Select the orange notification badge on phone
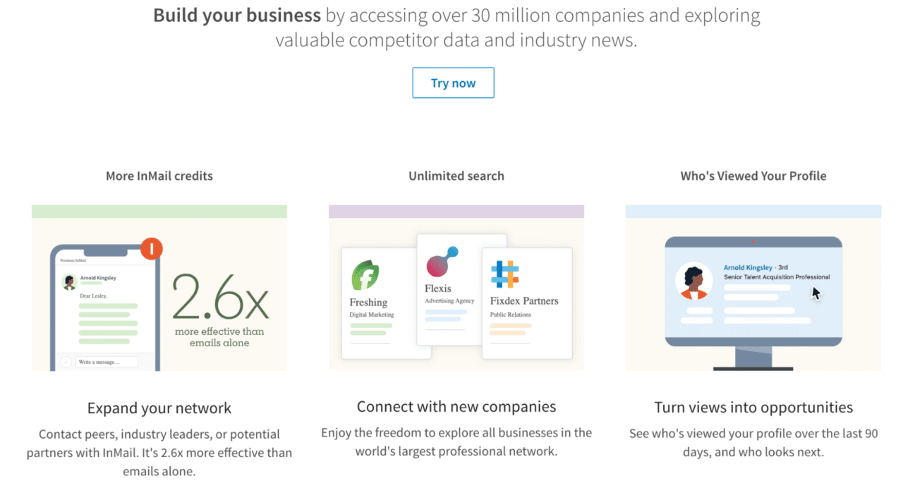904x488 pixels. pyautogui.click(x=152, y=249)
